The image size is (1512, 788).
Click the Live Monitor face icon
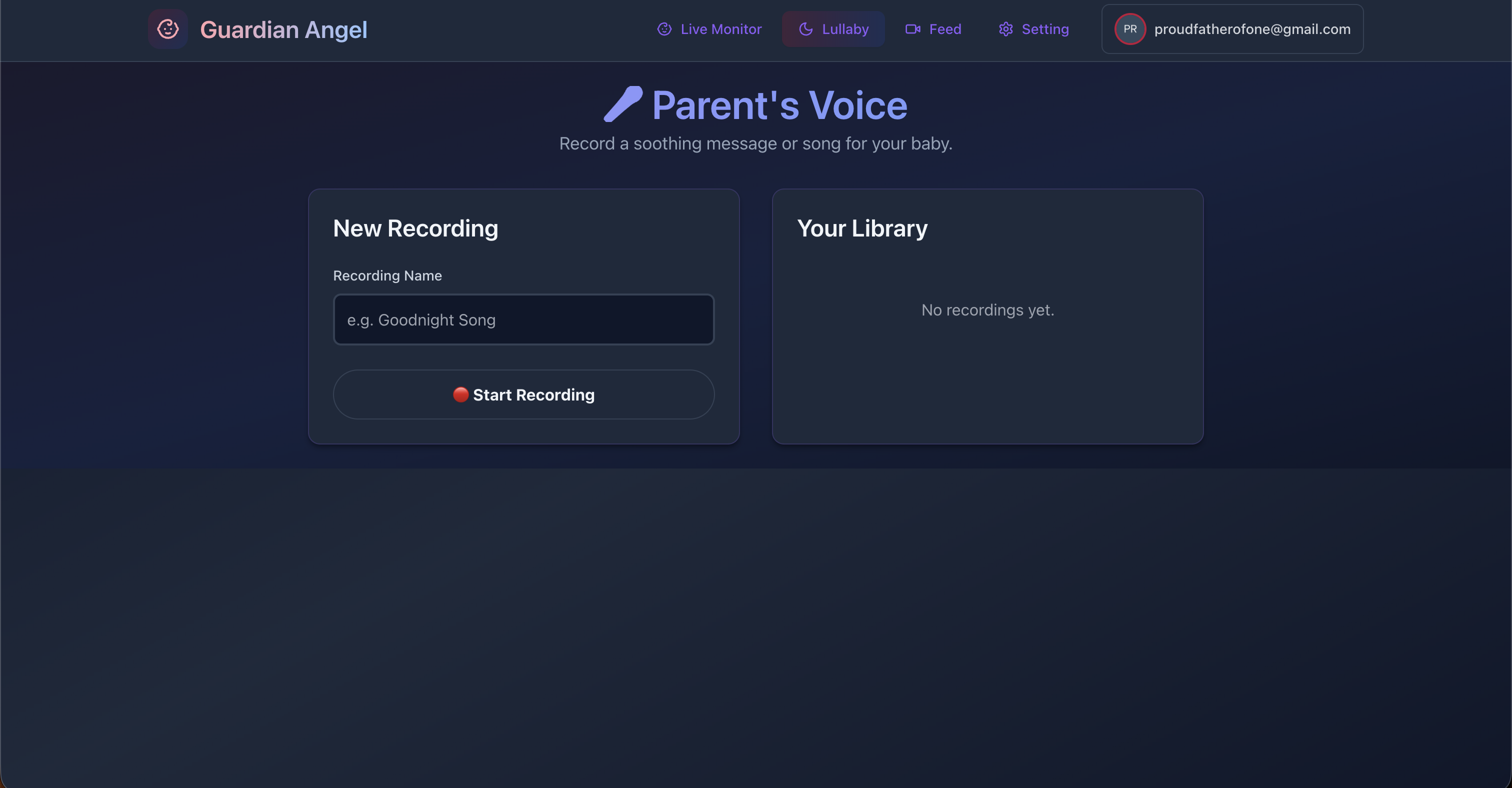click(664, 29)
